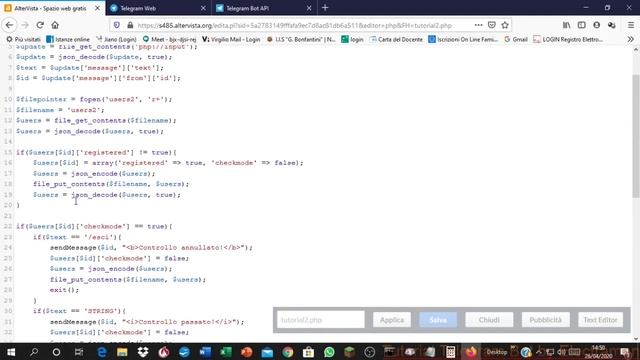Open the Istanze online bookmark

pos(68,39)
